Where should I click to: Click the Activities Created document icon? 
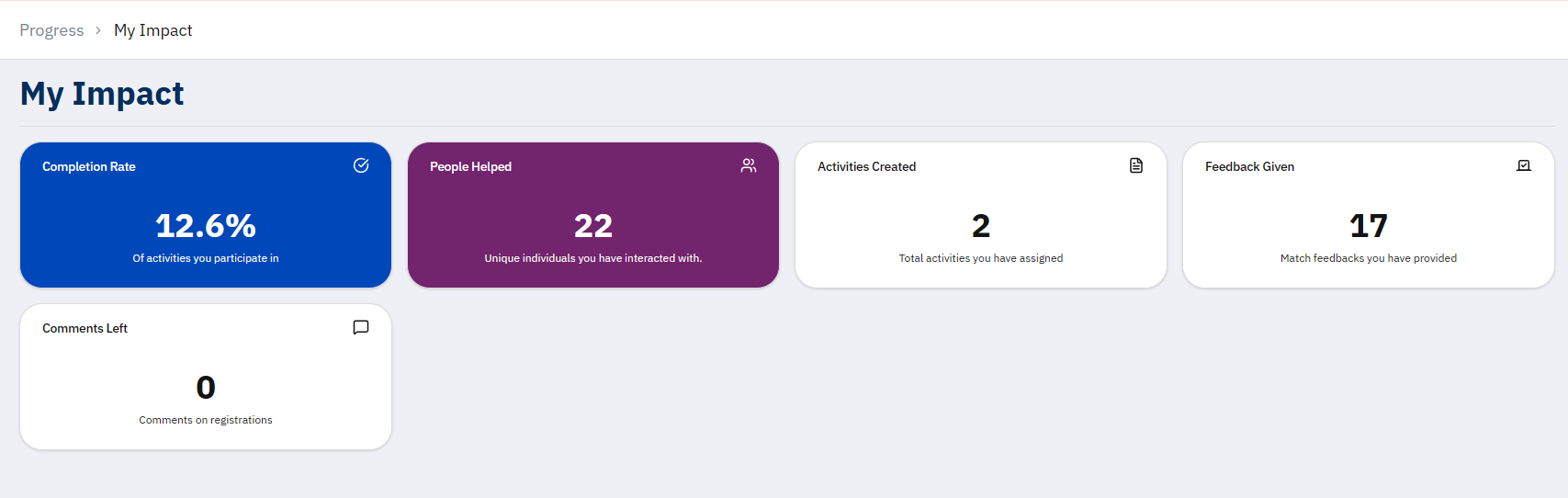[x=1136, y=165]
